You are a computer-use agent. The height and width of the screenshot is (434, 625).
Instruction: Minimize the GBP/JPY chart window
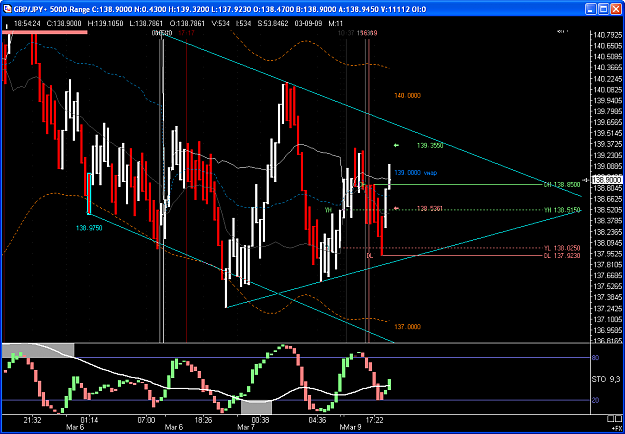tap(592, 8)
